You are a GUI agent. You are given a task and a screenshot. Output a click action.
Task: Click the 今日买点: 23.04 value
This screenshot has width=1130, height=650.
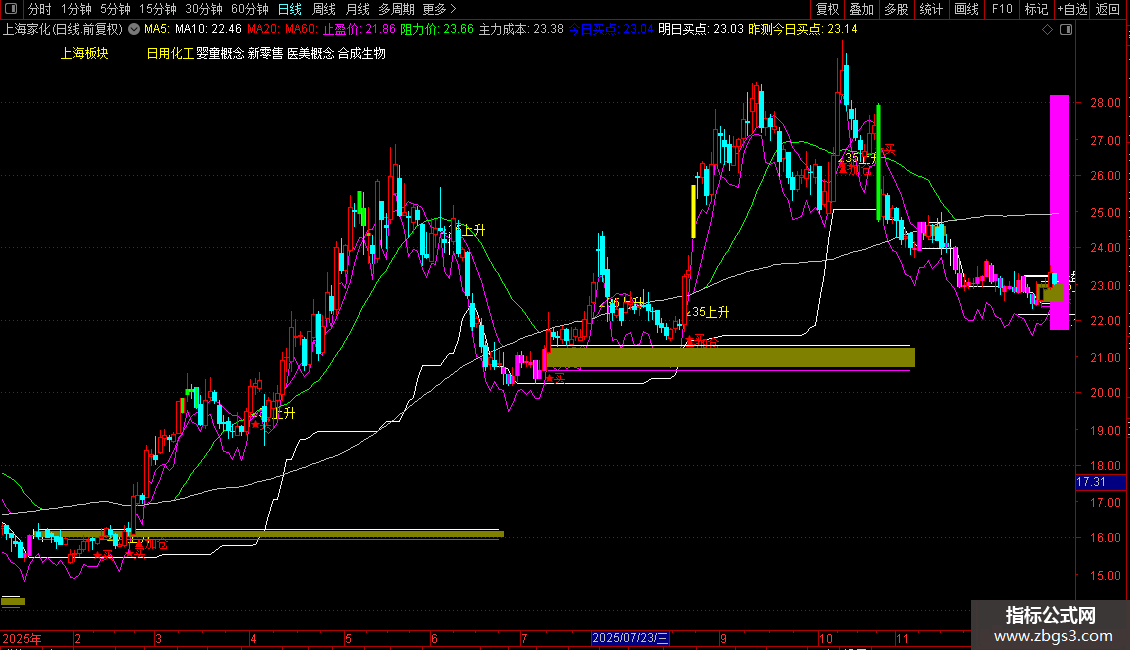click(x=611, y=30)
